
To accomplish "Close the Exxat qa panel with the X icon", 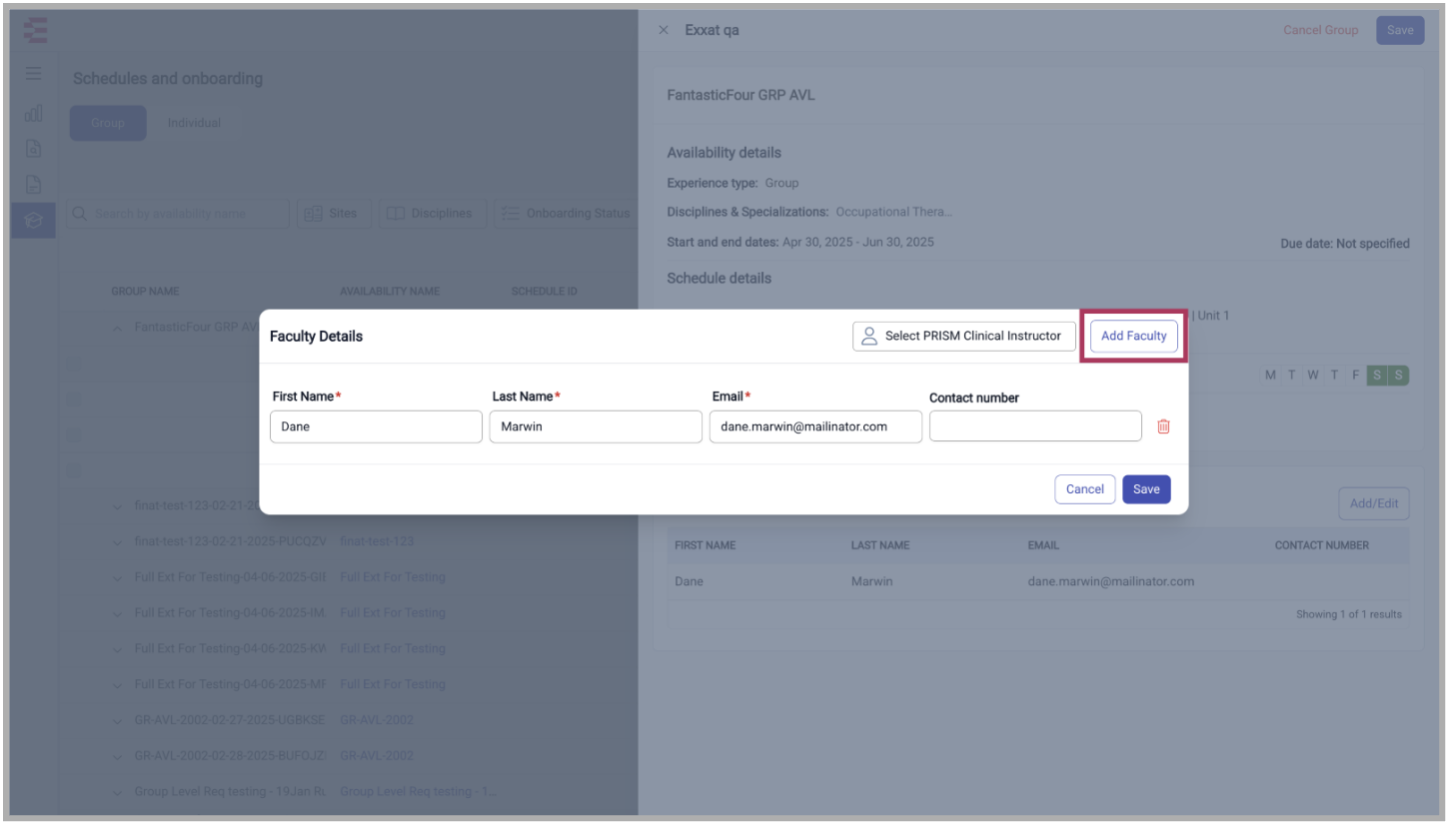I will coord(663,30).
